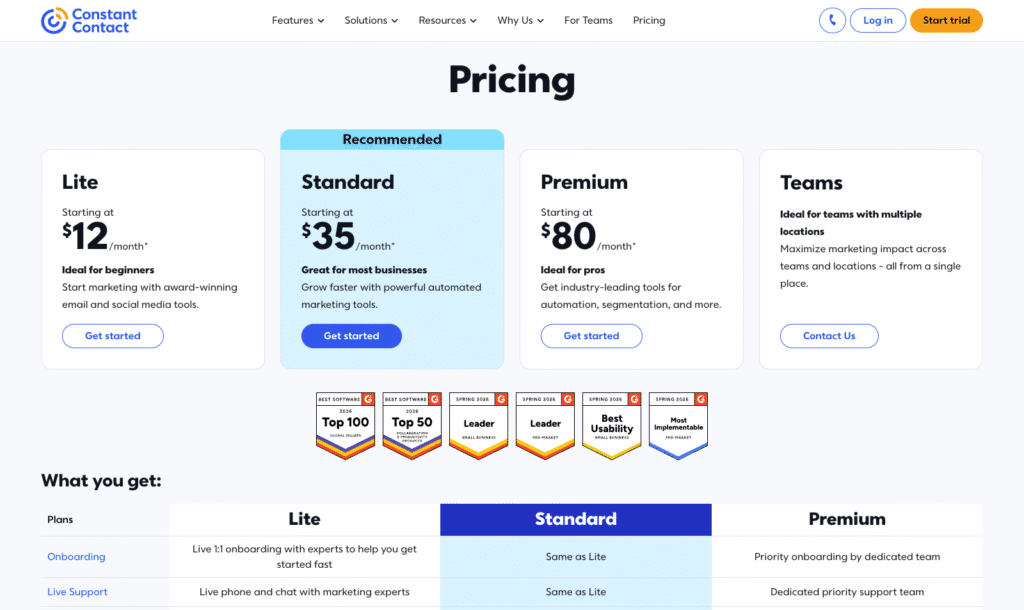Select the Leader Small Business badge
The height and width of the screenshot is (610, 1024).
pos(479,426)
